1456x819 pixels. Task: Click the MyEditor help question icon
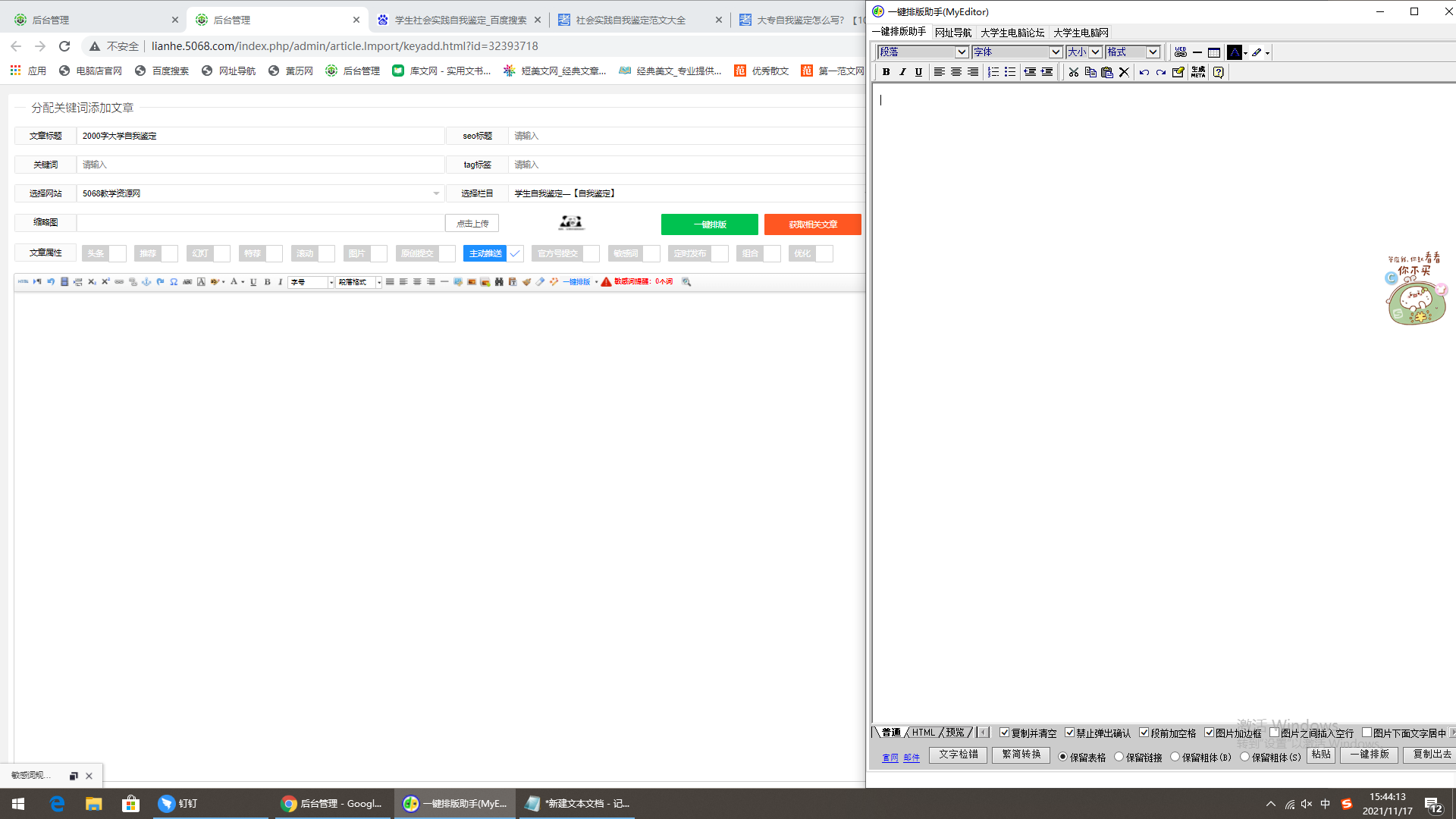(1218, 72)
